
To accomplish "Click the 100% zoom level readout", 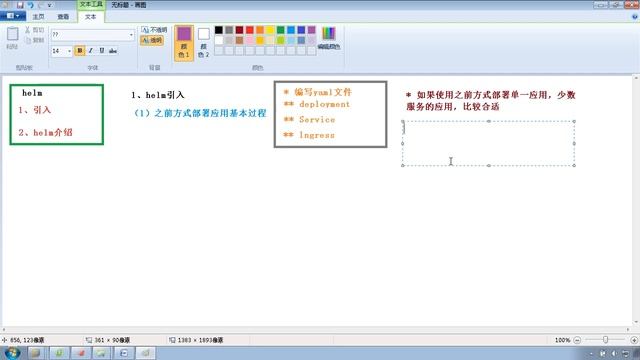I will click(562, 340).
